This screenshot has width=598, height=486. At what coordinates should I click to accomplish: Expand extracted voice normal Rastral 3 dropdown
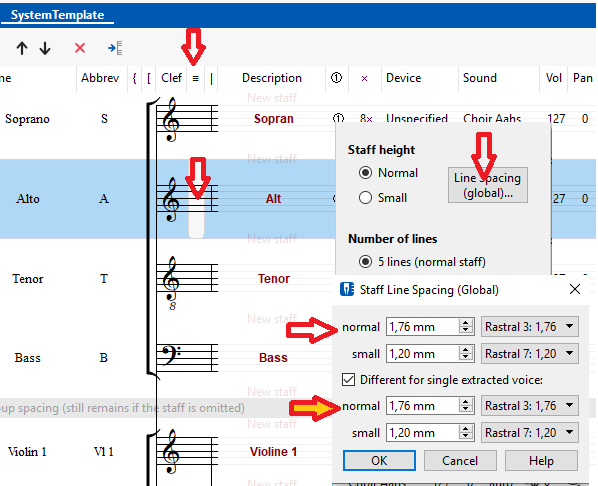click(530, 406)
